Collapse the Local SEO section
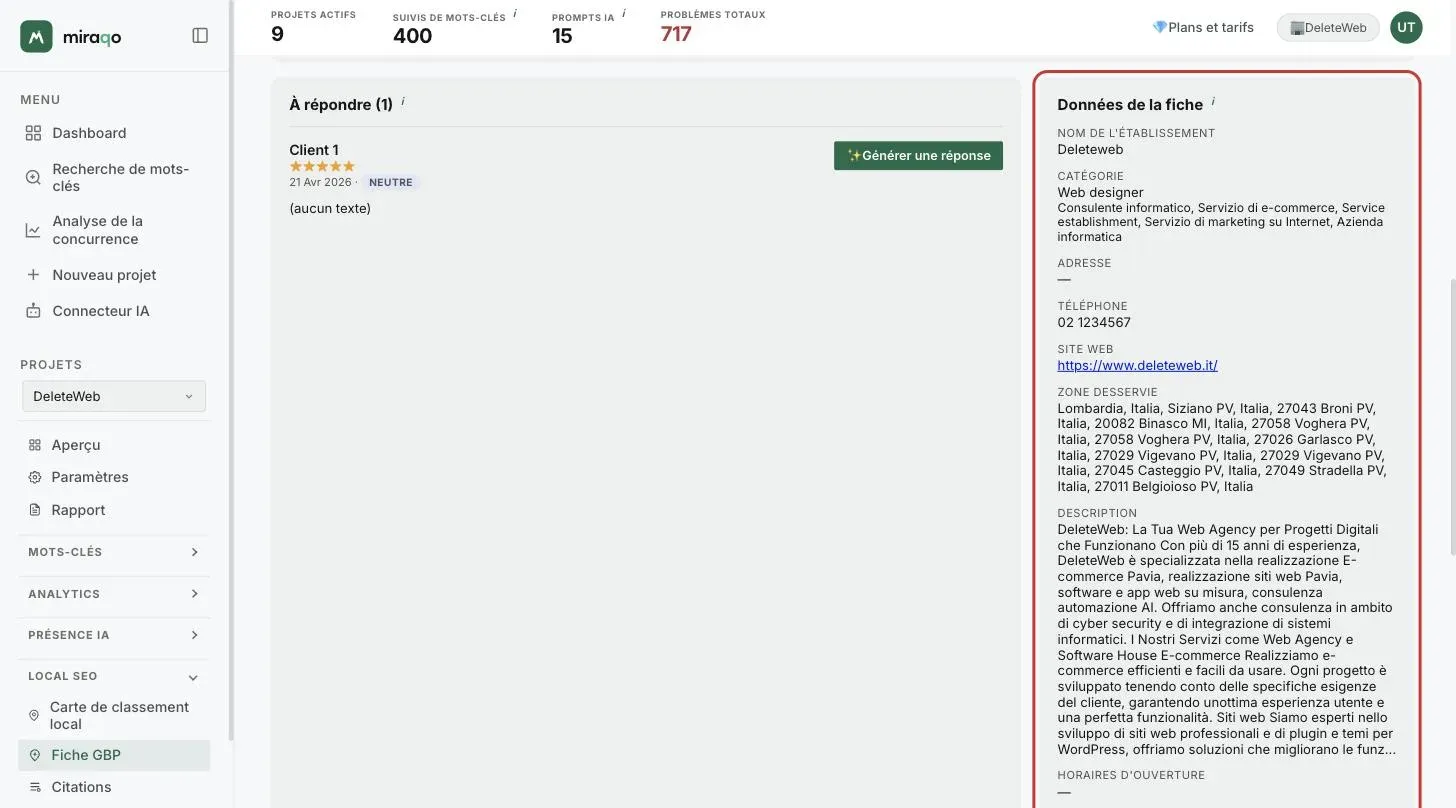This screenshot has width=1456, height=808. click(114, 677)
